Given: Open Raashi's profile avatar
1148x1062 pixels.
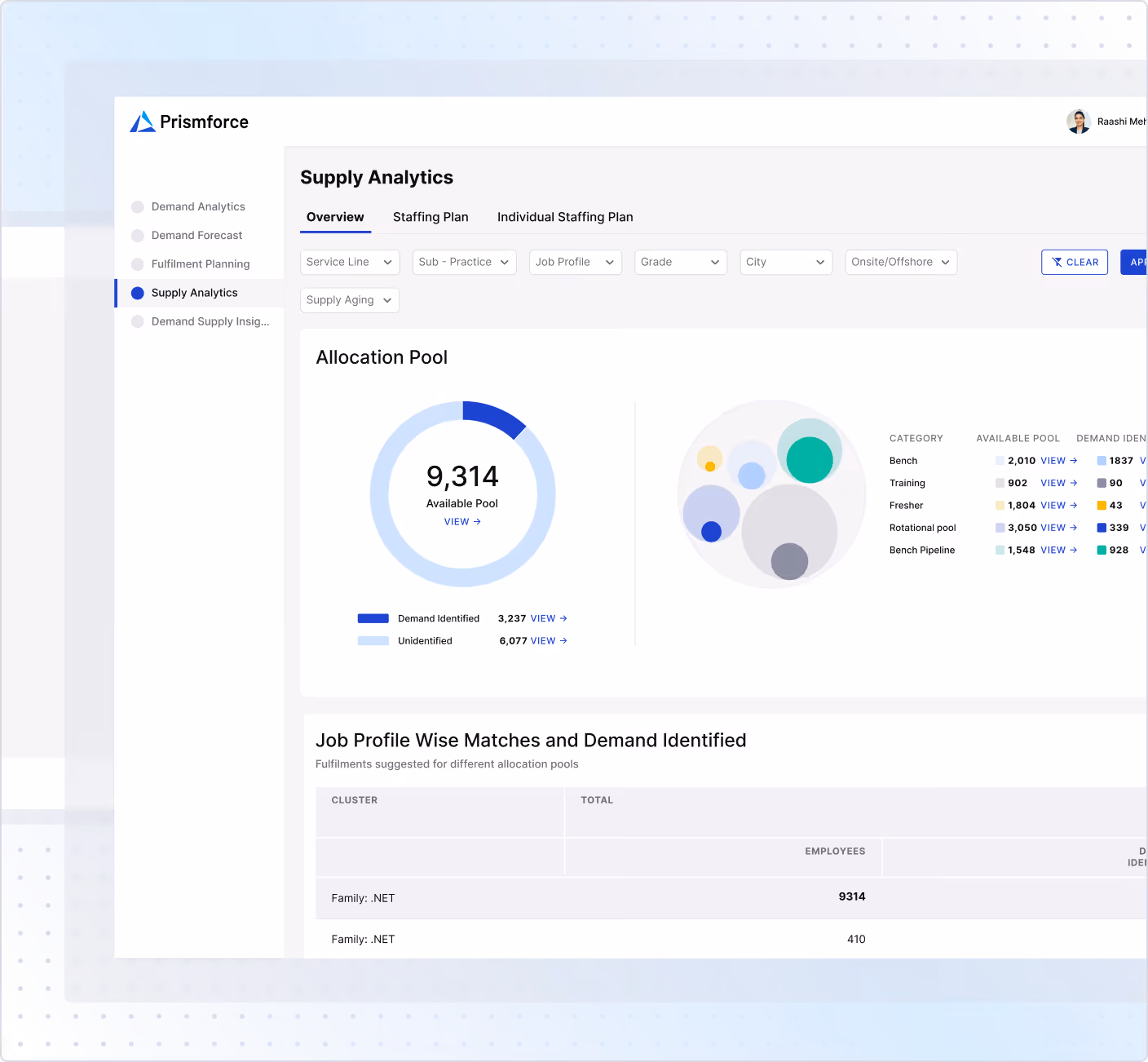Looking at the screenshot, I should tap(1078, 121).
